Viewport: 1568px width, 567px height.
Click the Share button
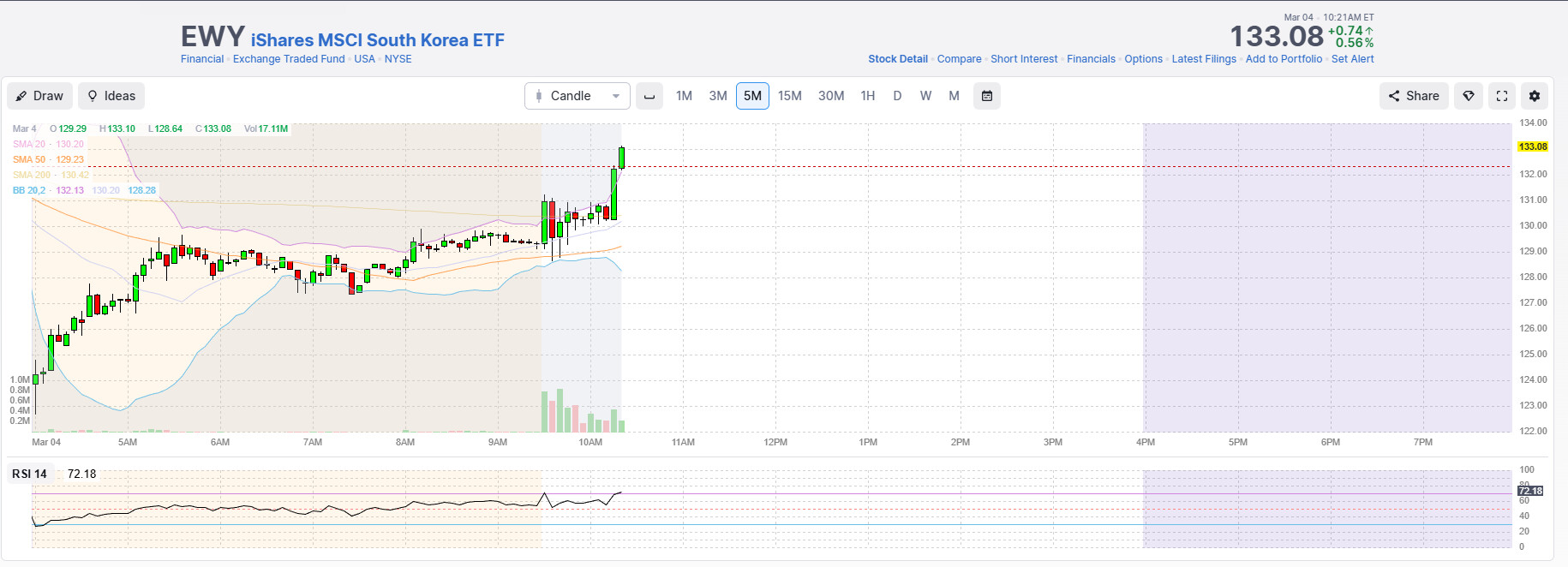click(x=1414, y=96)
